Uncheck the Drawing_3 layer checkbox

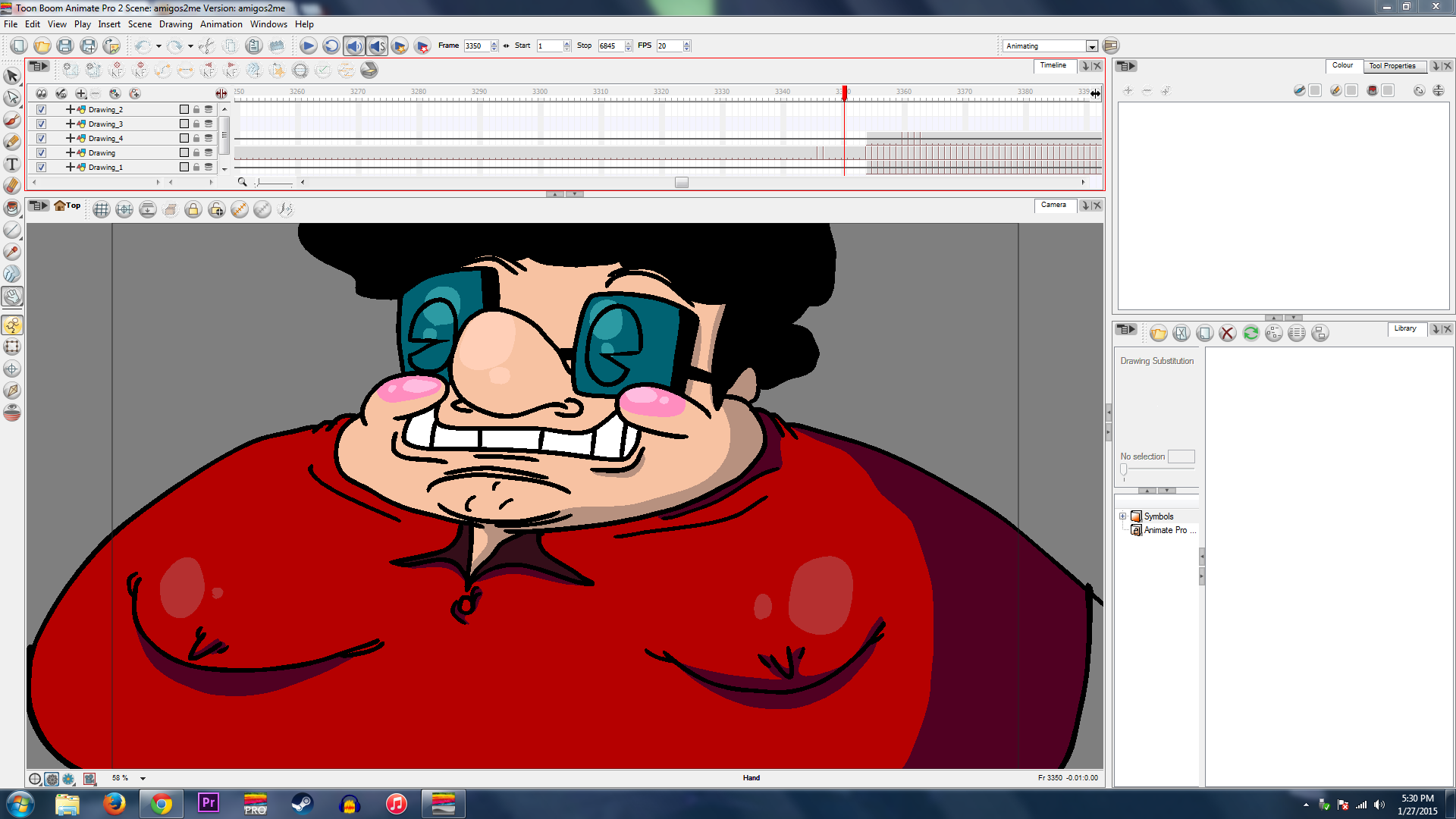point(42,124)
